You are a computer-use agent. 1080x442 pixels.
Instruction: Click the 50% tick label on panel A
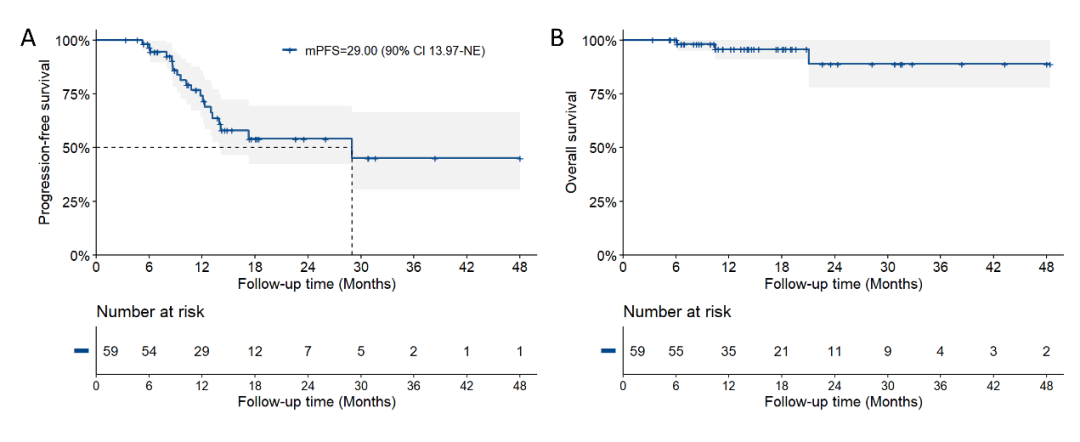coord(76,148)
